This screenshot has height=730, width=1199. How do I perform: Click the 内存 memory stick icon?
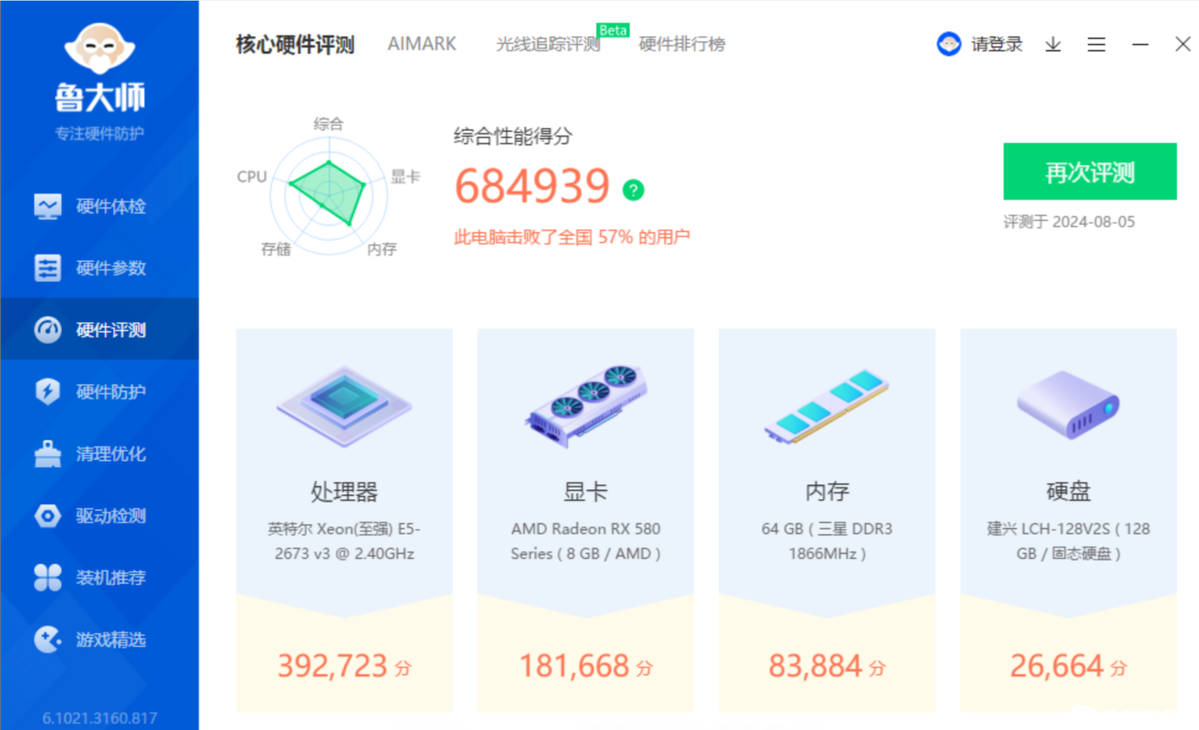tap(827, 407)
